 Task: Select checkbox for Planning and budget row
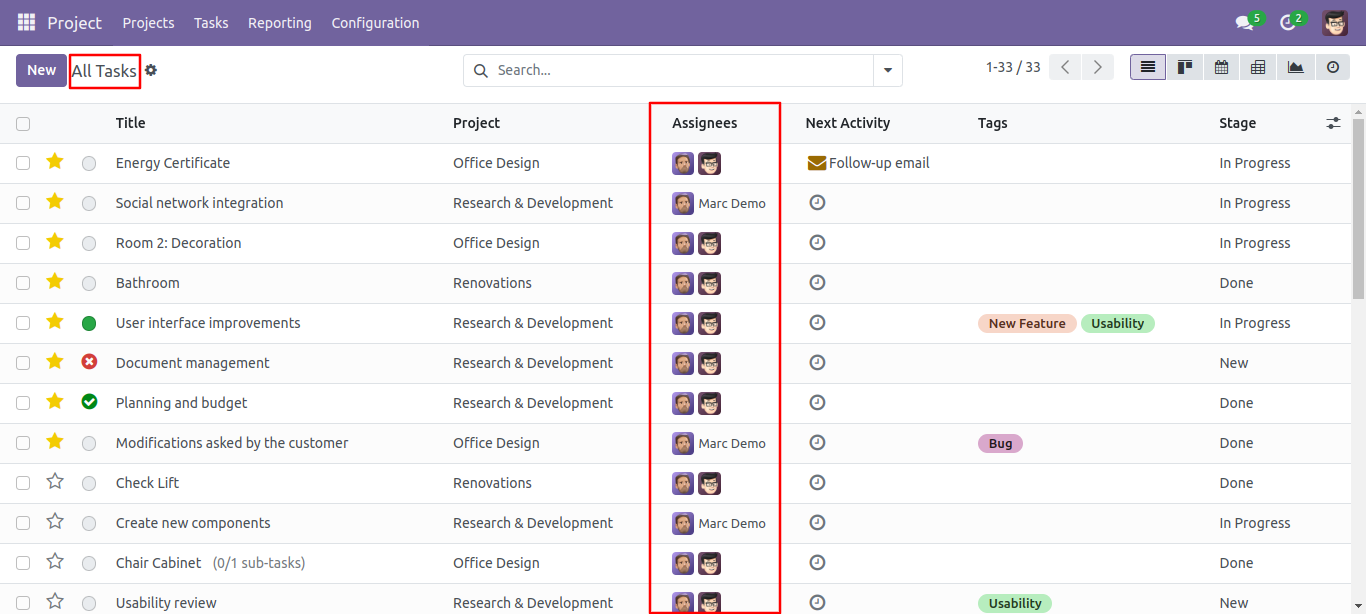coord(23,403)
